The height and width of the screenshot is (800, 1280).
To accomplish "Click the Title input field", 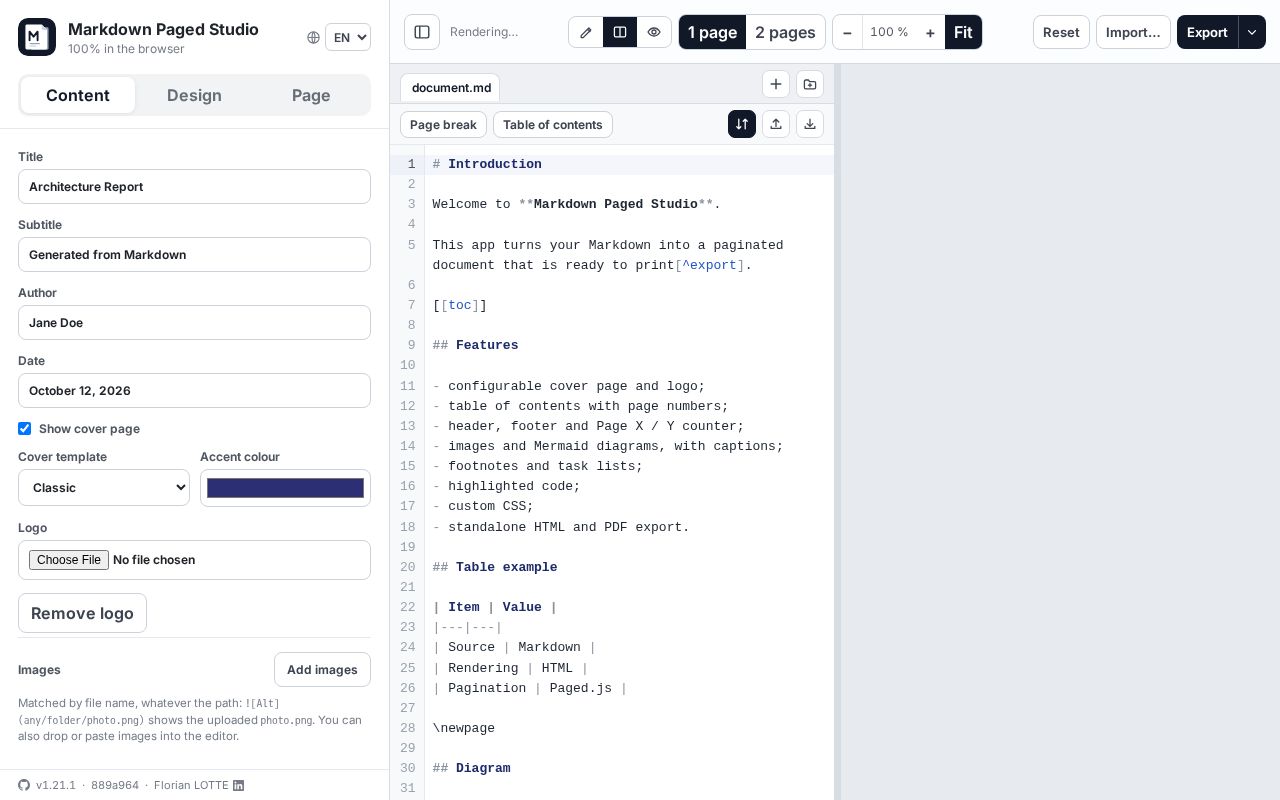I will (194, 187).
